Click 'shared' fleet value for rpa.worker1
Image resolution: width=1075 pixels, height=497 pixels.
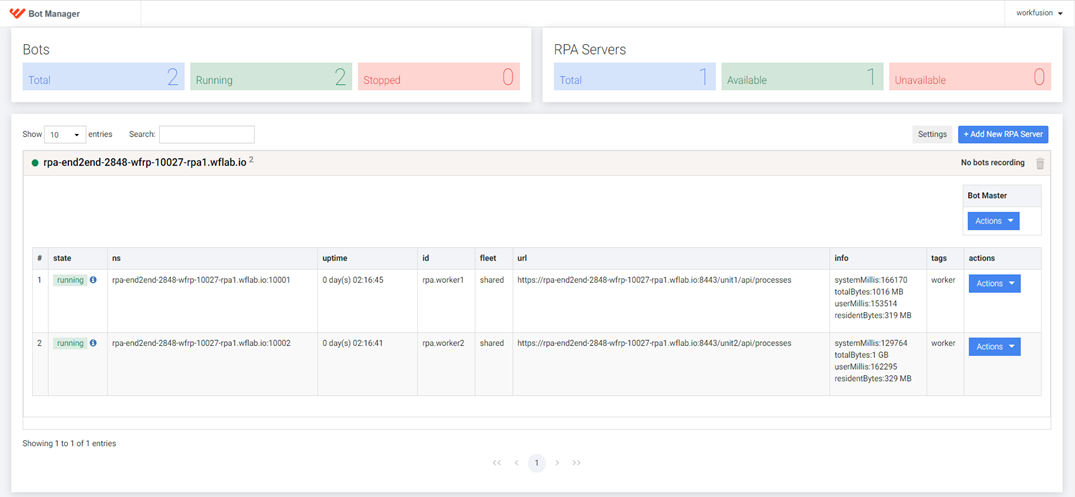coord(492,280)
